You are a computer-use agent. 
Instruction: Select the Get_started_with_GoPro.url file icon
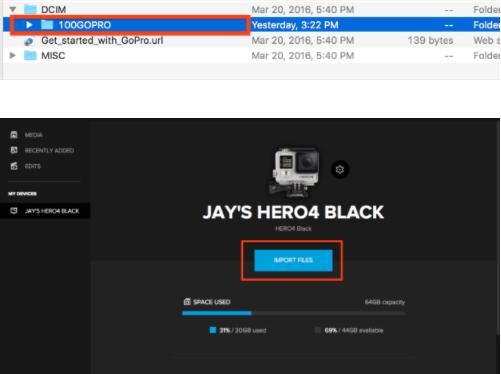(29, 41)
